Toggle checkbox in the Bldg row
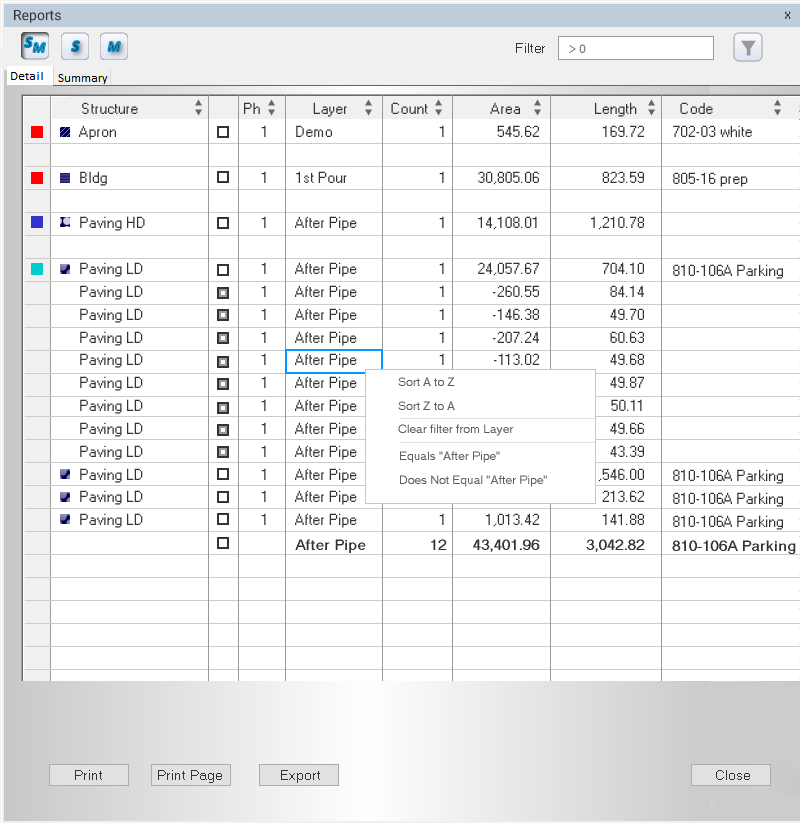 [x=223, y=177]
